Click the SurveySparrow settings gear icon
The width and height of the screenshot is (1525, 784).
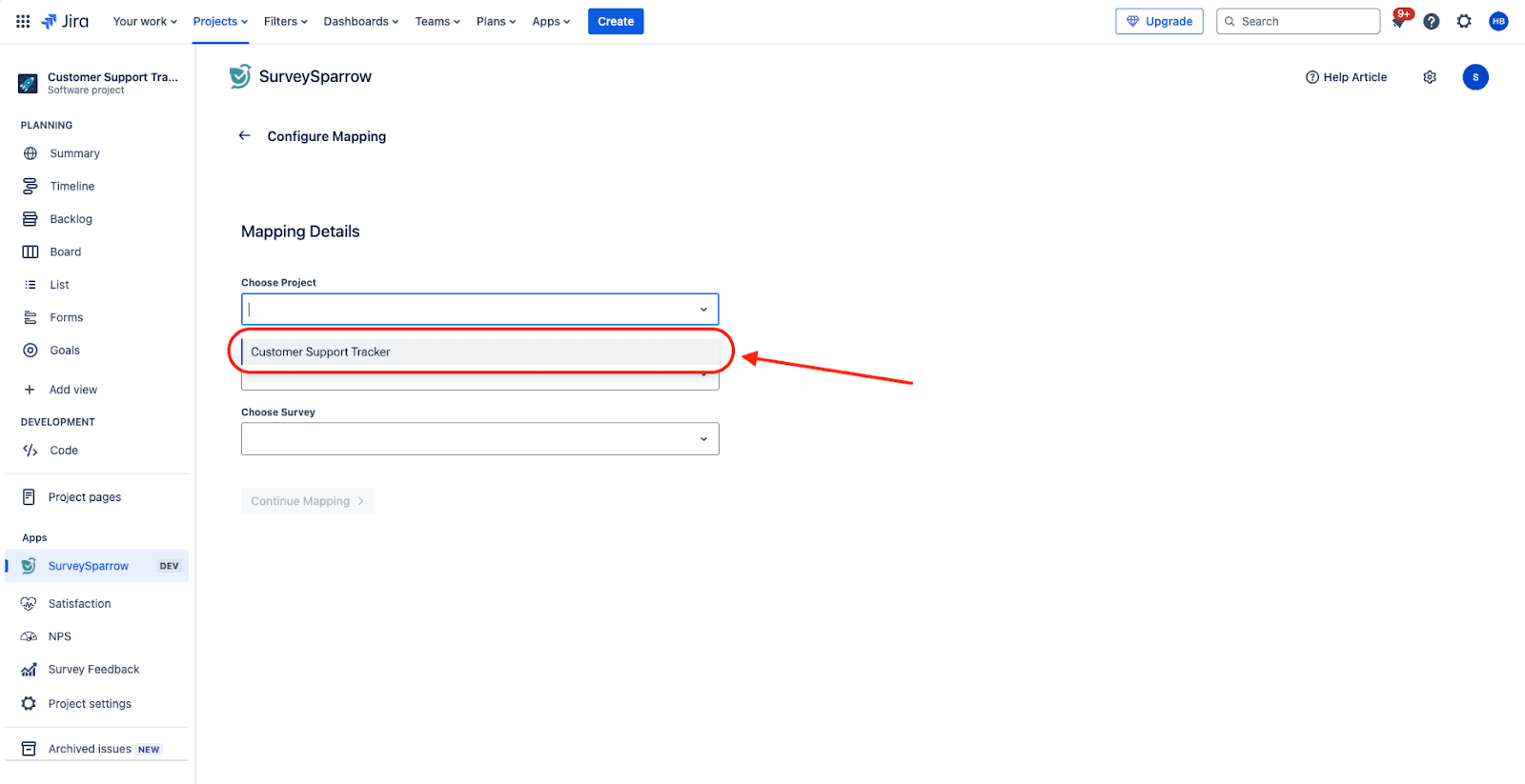tap(1430, 77)
